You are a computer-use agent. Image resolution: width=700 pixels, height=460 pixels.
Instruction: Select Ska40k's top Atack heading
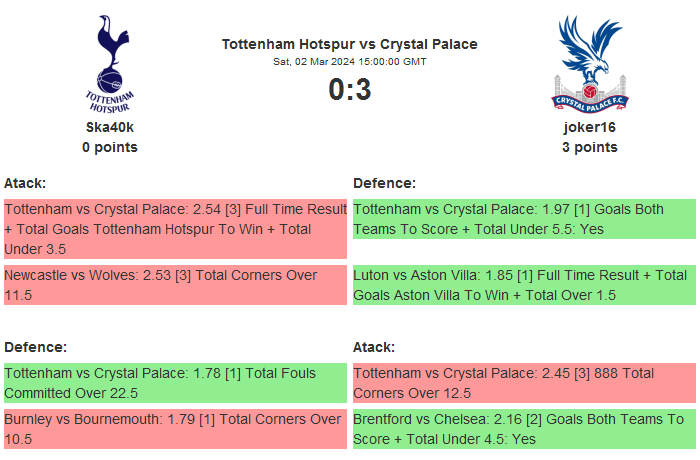click(x=25, y=183)
